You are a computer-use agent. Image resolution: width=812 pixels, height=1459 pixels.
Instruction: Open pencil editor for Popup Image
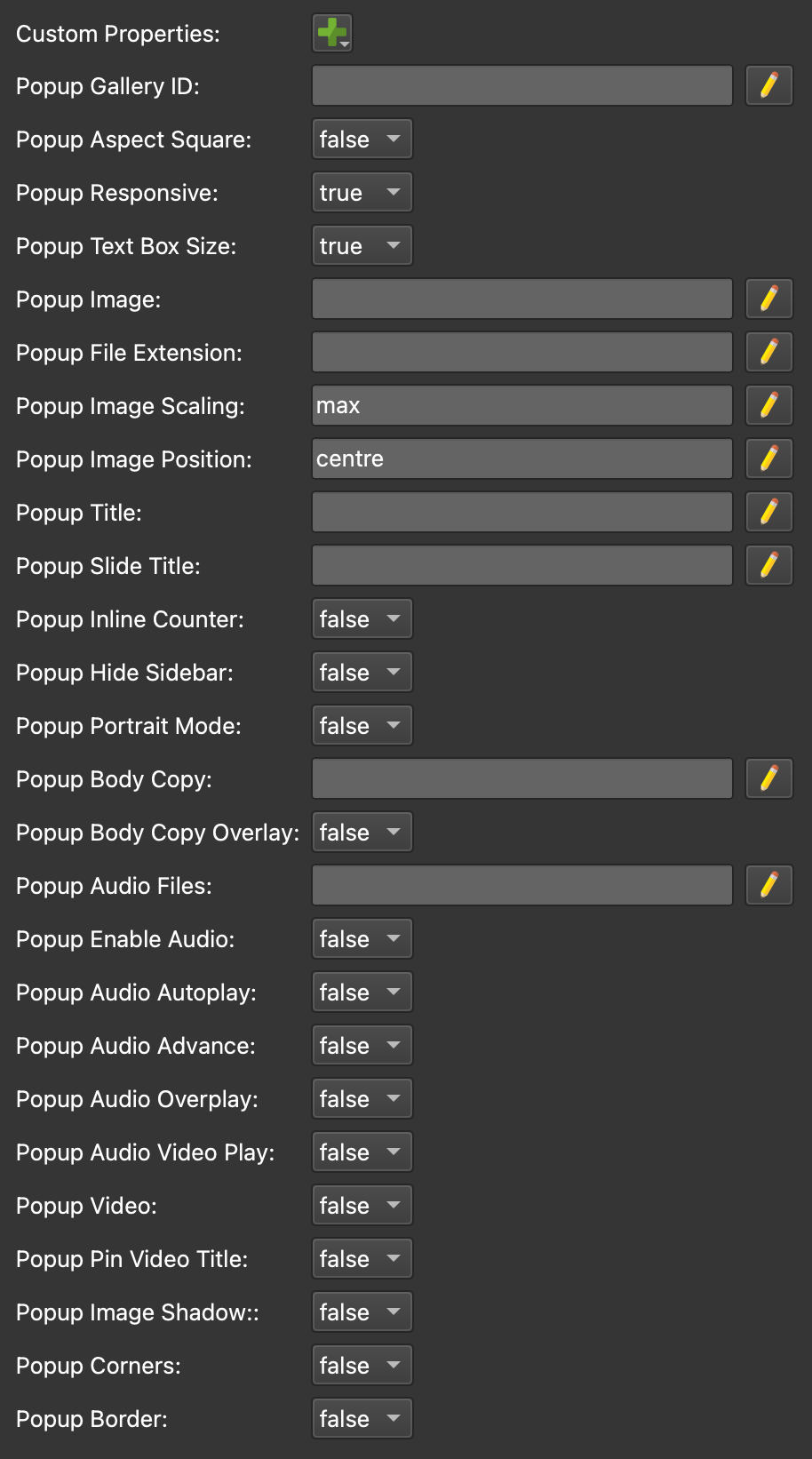tap(769, 299)
